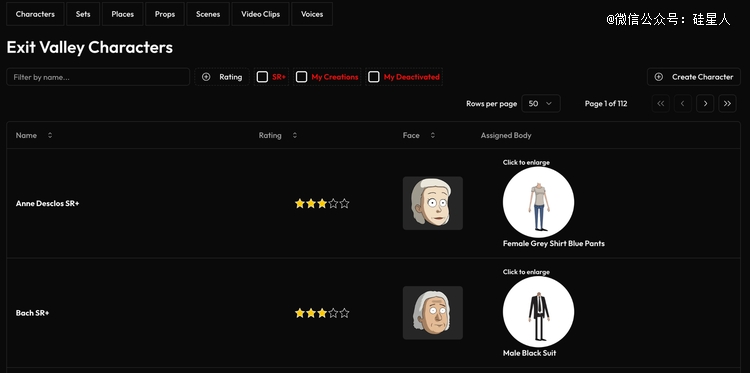Sort by Face column arrows
The image size is (750, 373).
[432, 135]
